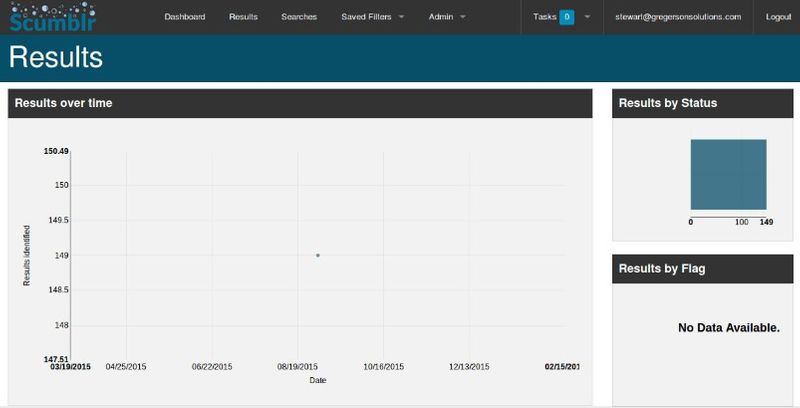Click the Logout link

pyautogui.click(x=776, y=17)
